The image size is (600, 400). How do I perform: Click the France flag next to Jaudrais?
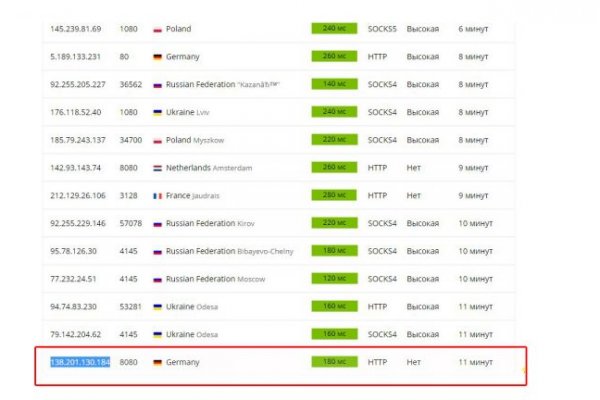pyautogui.click(x=157, y=197)
